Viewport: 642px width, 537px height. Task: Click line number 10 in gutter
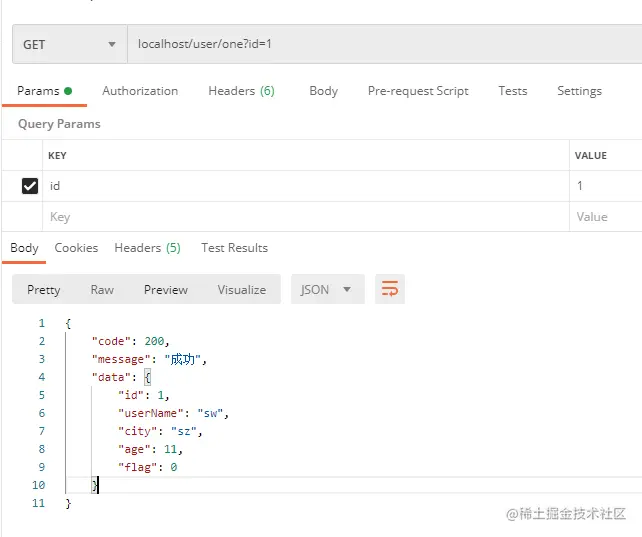coord(38,485)
